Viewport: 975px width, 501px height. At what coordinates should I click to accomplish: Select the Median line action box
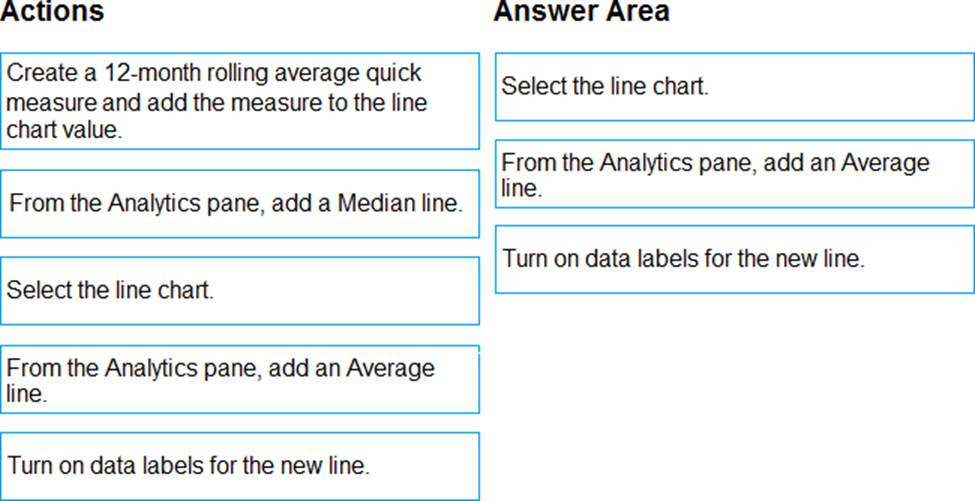(240, 204)
